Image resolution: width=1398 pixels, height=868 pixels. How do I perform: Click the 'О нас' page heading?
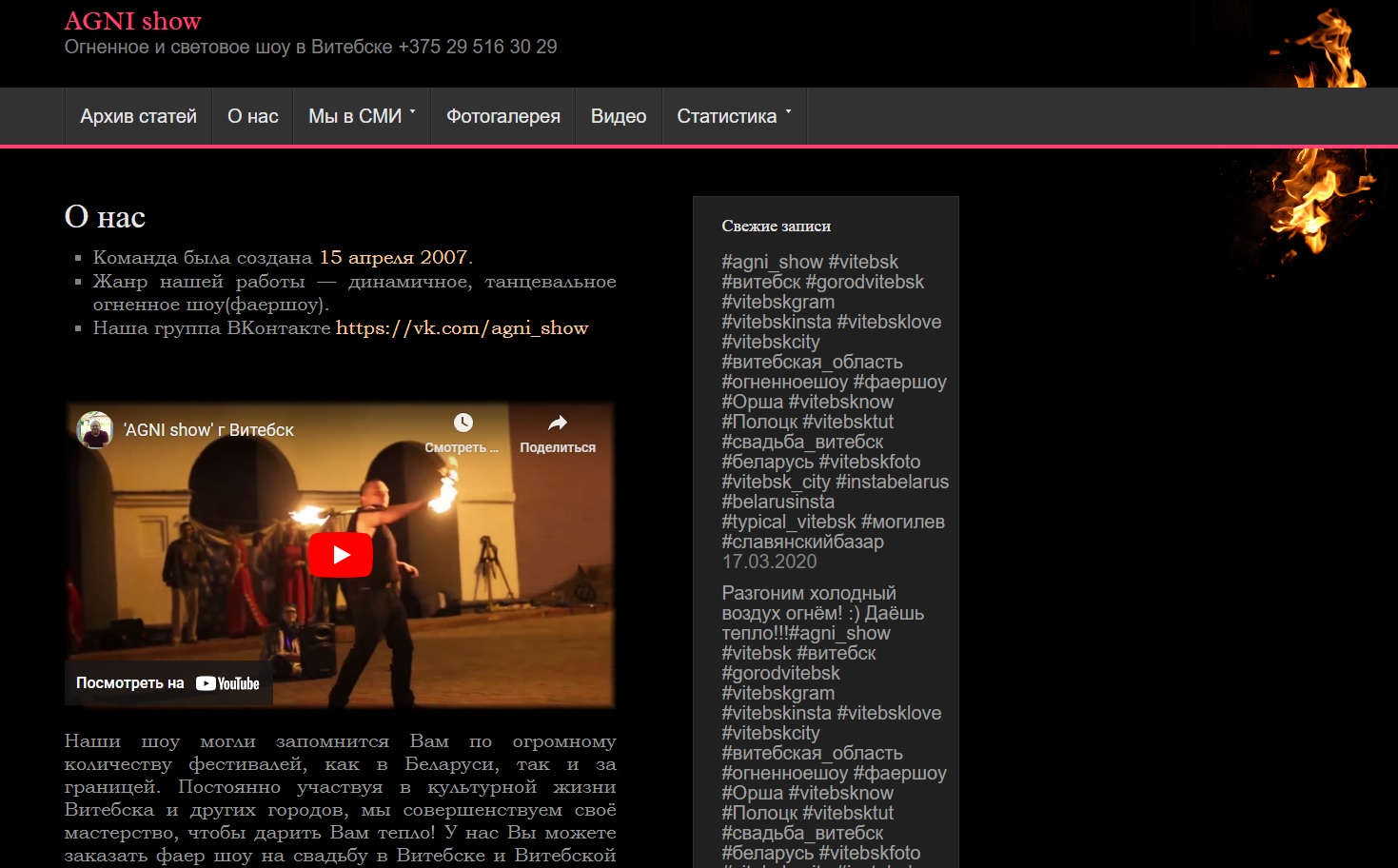tap(105, 217)
